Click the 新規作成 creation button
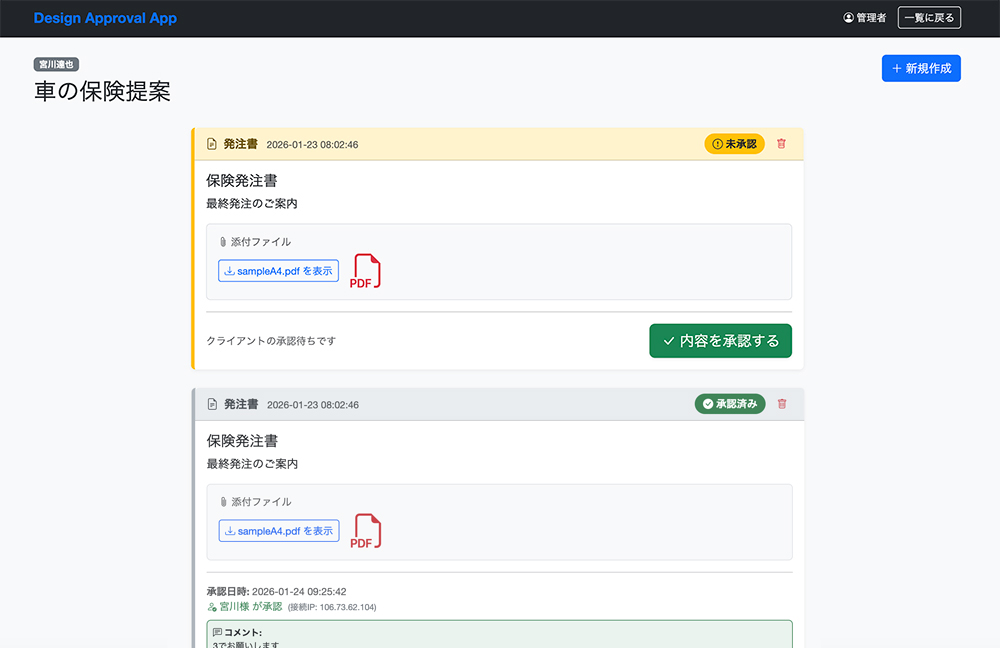Image resolution: width=1000 pixels, height=648 pixels. pos(920,68)
